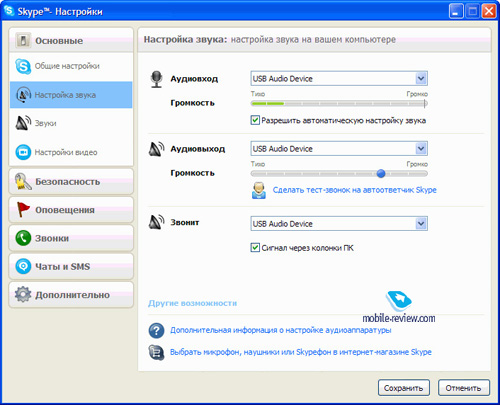The height and width of the screenshot is (405, 500).
Task: Click the Отменить button
Action: [x=464, y=388]
